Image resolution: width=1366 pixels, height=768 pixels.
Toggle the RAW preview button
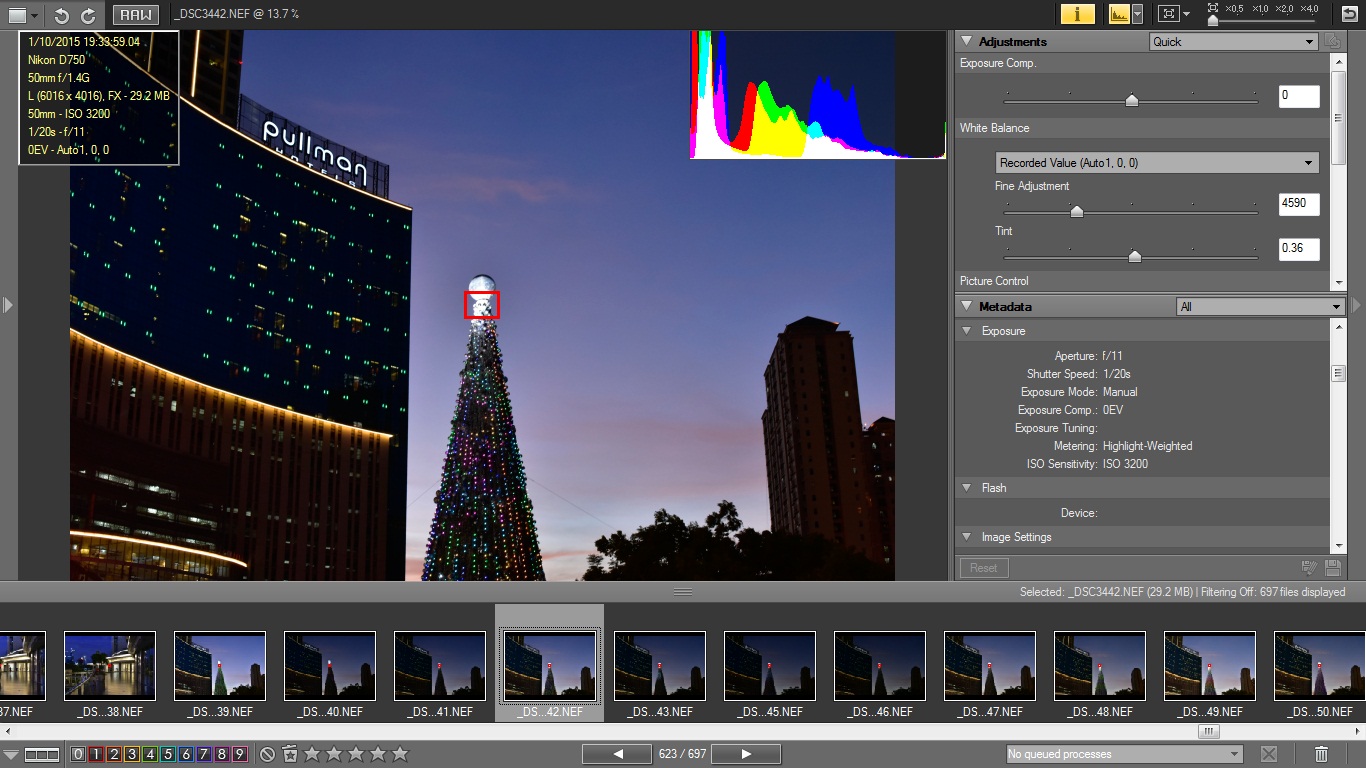(x=134, y=15)
